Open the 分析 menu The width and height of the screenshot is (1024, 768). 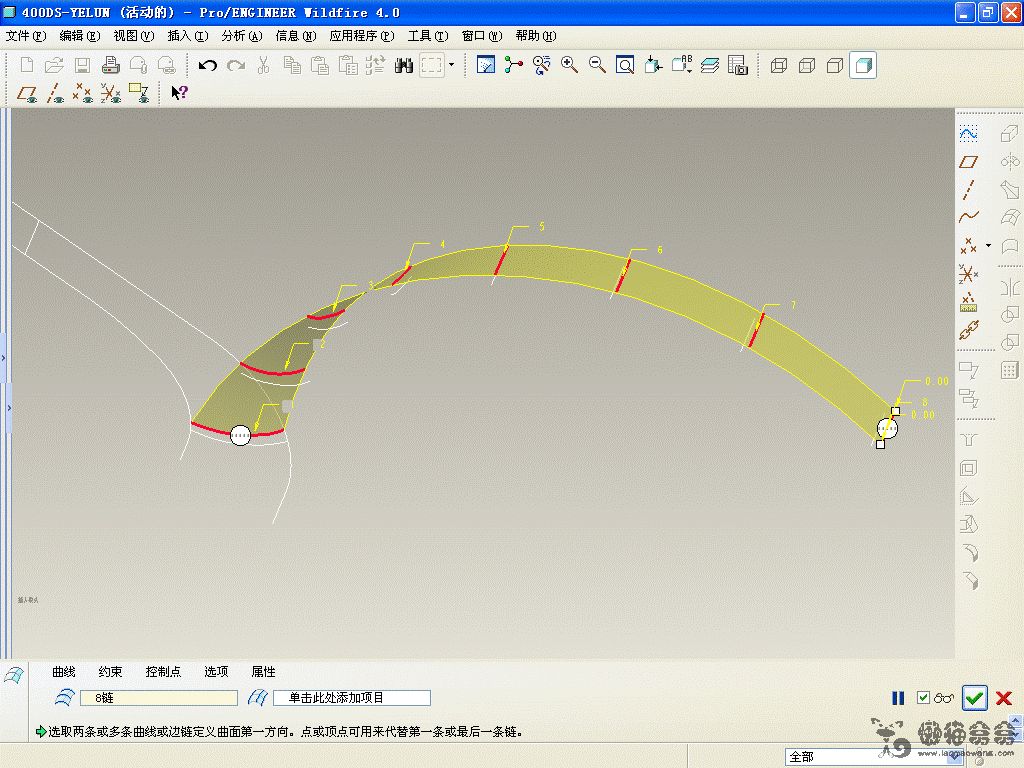242,36
